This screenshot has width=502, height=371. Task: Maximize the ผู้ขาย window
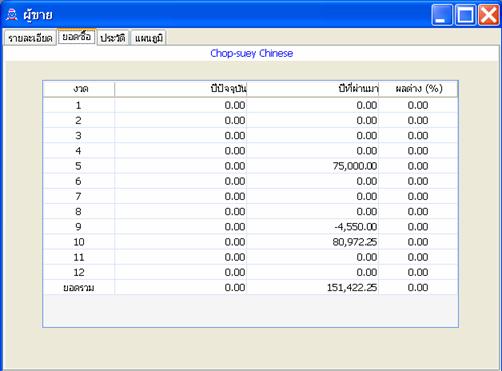[x=465, y=15]
